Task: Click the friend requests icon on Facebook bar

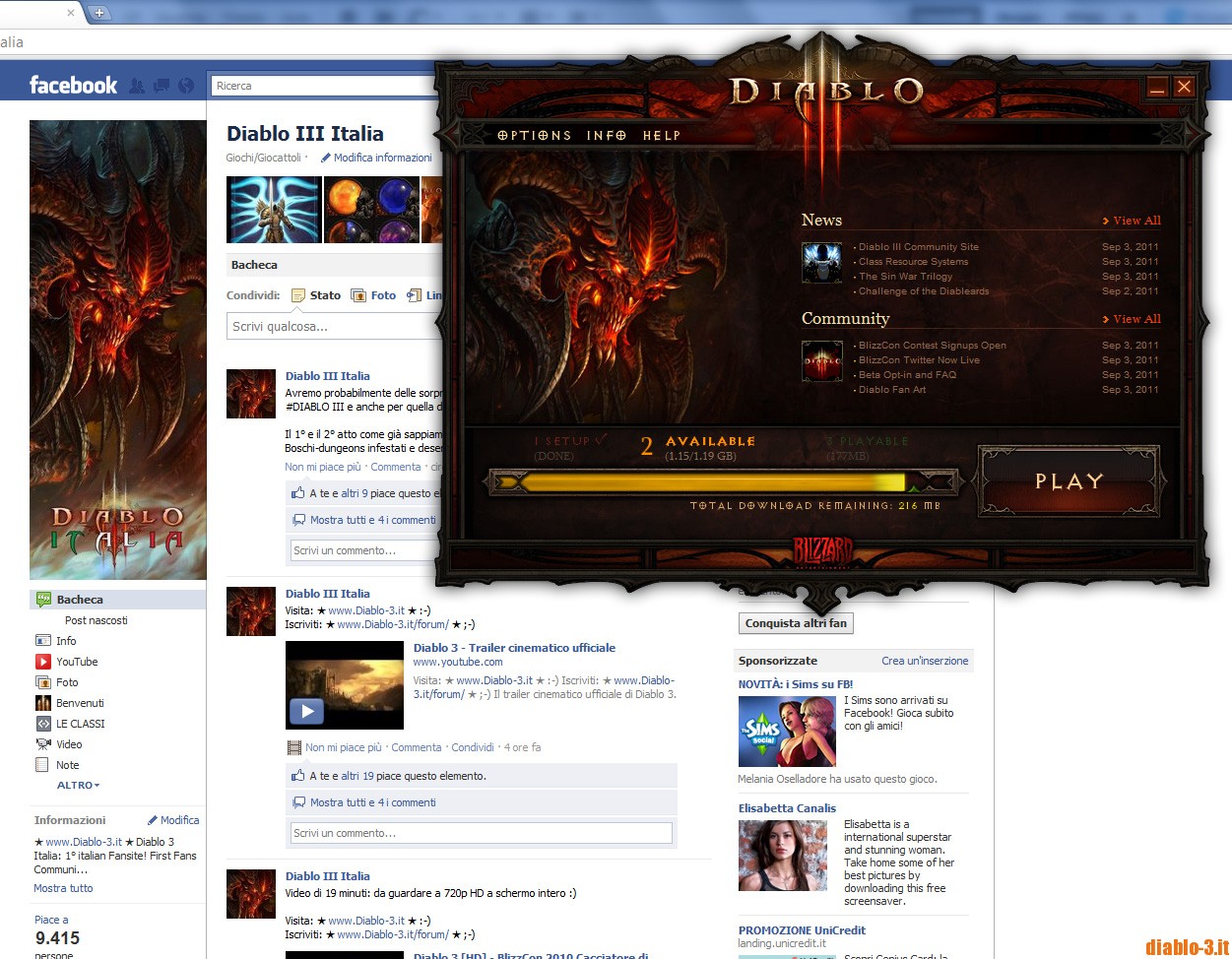Action: (x=137, y=86)
